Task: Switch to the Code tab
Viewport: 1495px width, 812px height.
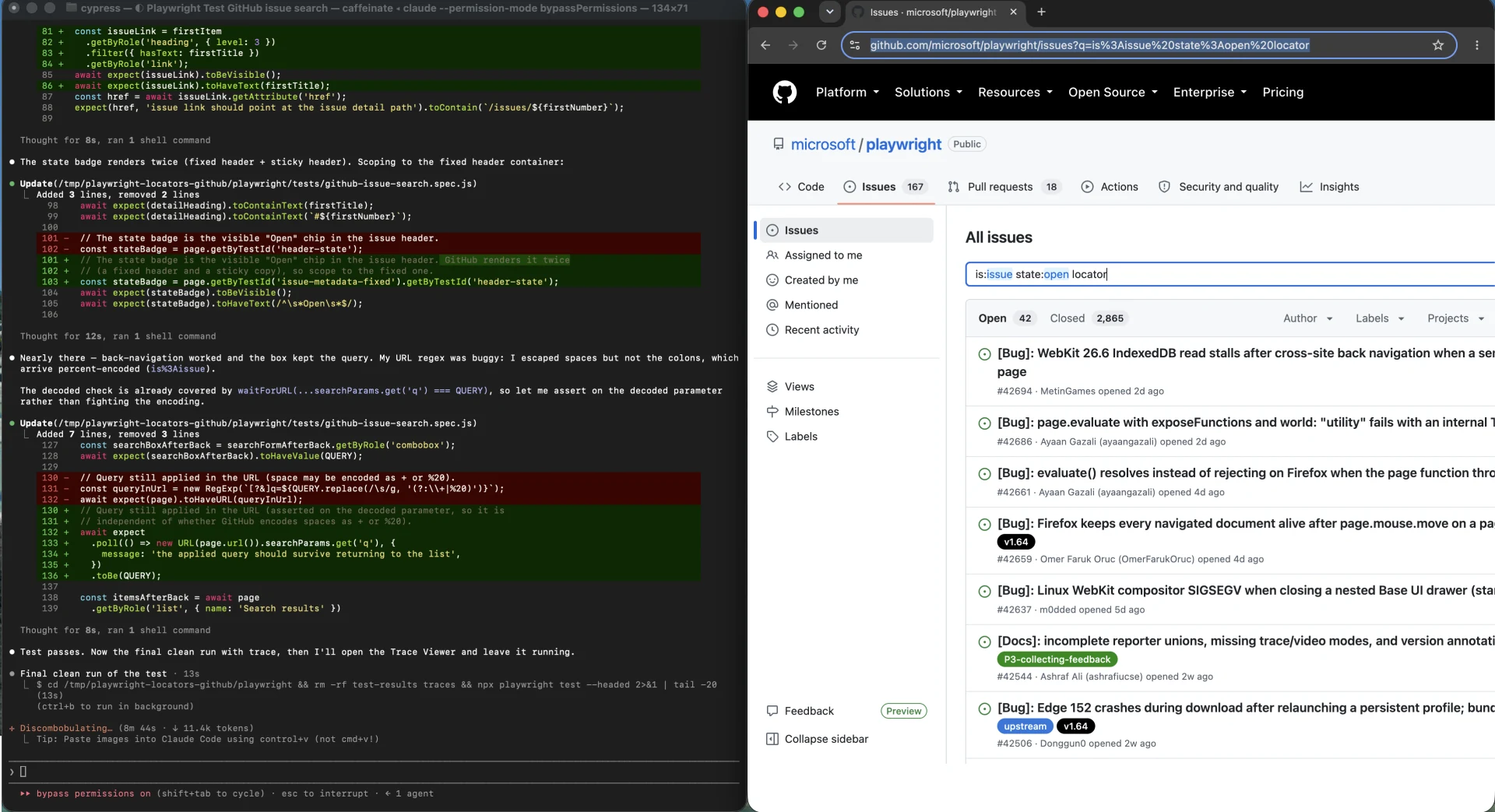Action: point(801,187)
